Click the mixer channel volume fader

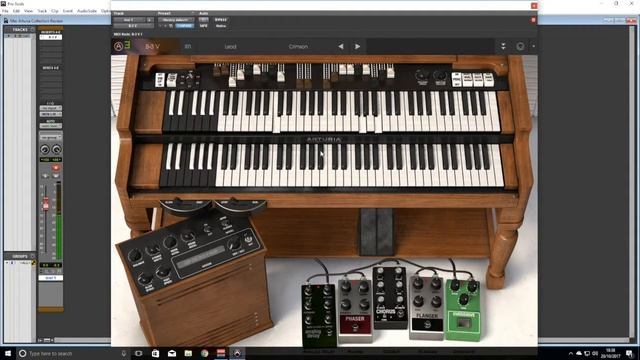(x=46, y=204)
